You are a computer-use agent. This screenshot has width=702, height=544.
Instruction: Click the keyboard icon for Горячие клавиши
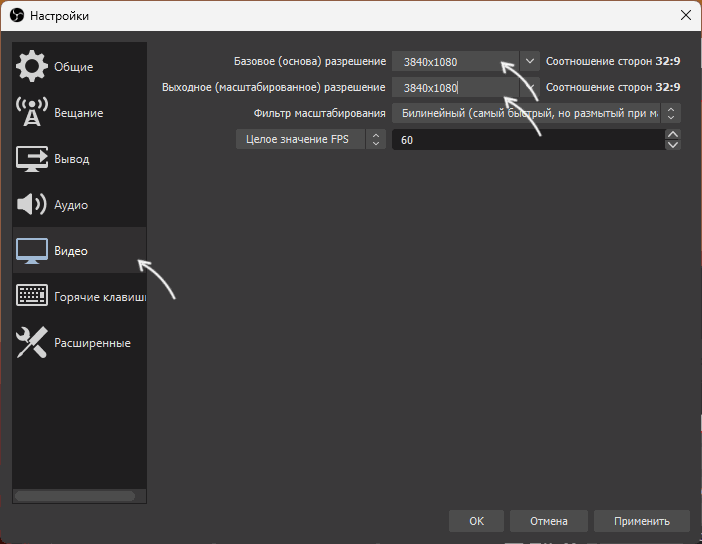[x=32, y=297]
